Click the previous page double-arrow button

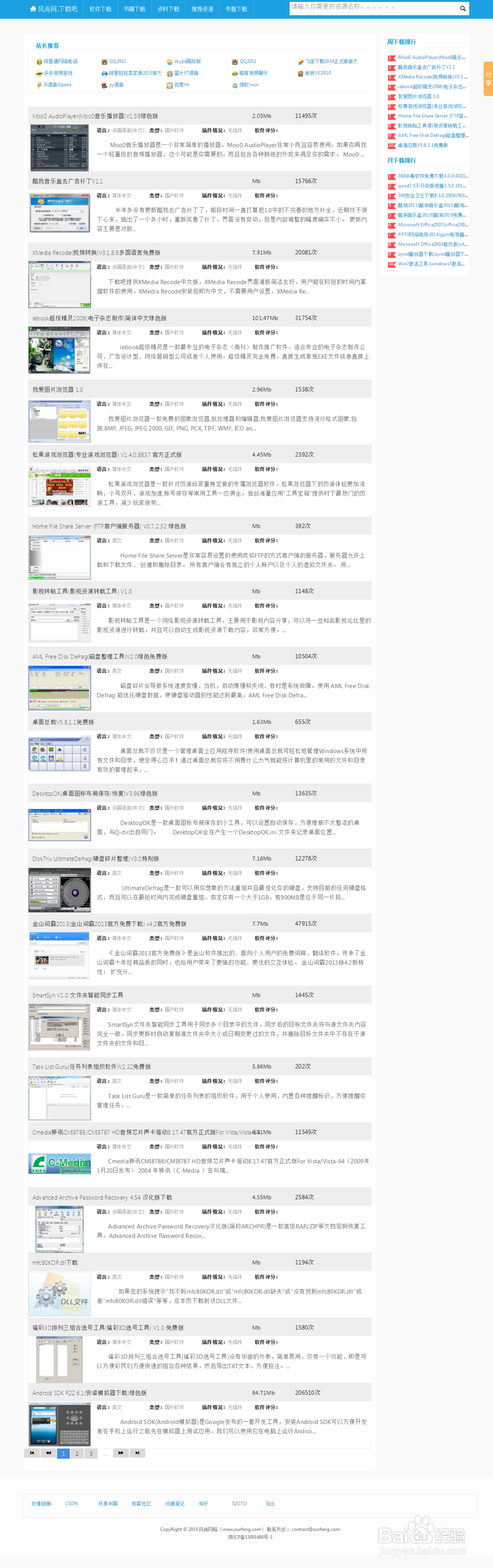(x=48, y=1453)
